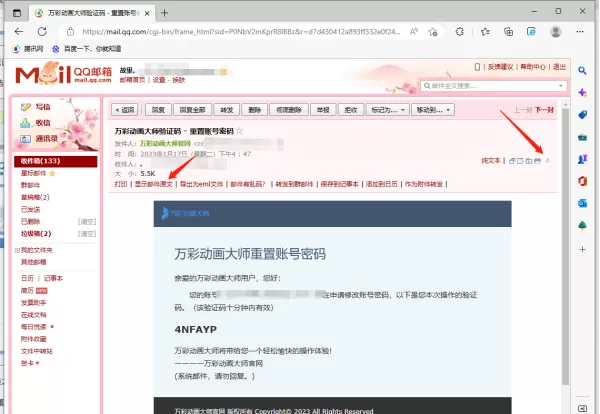Open the 群邮件 group mail folder
Screen dimensions: 600x414
30,186
